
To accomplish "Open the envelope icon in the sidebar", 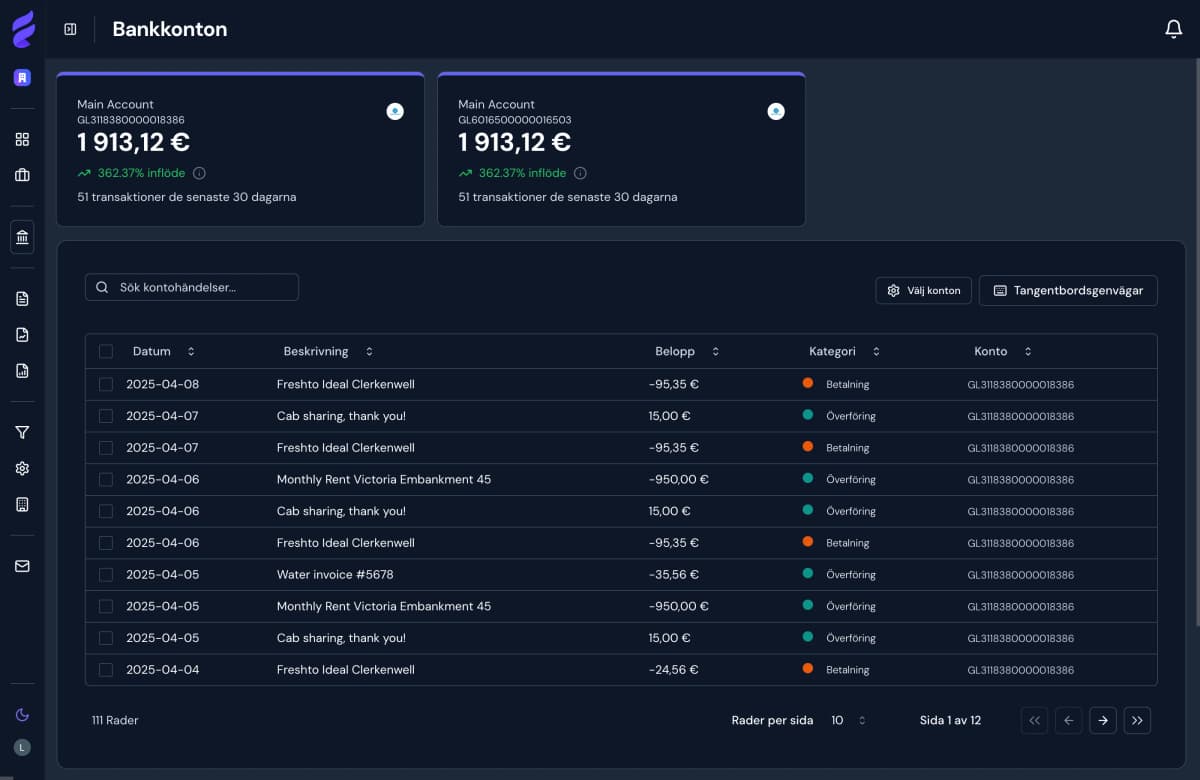I will point(22,566).
